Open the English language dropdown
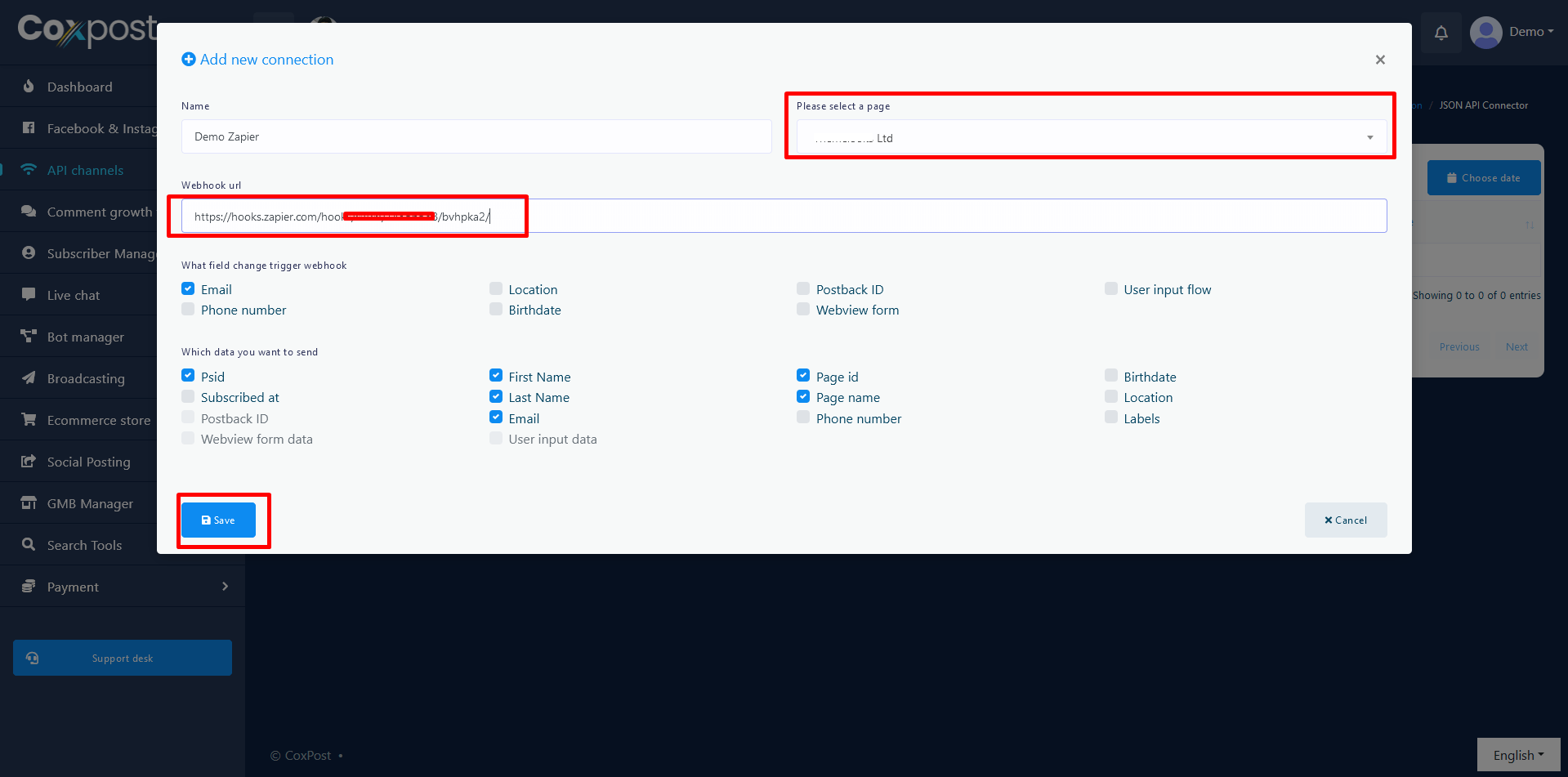 pyautogui.click(x=1517, y=755)
